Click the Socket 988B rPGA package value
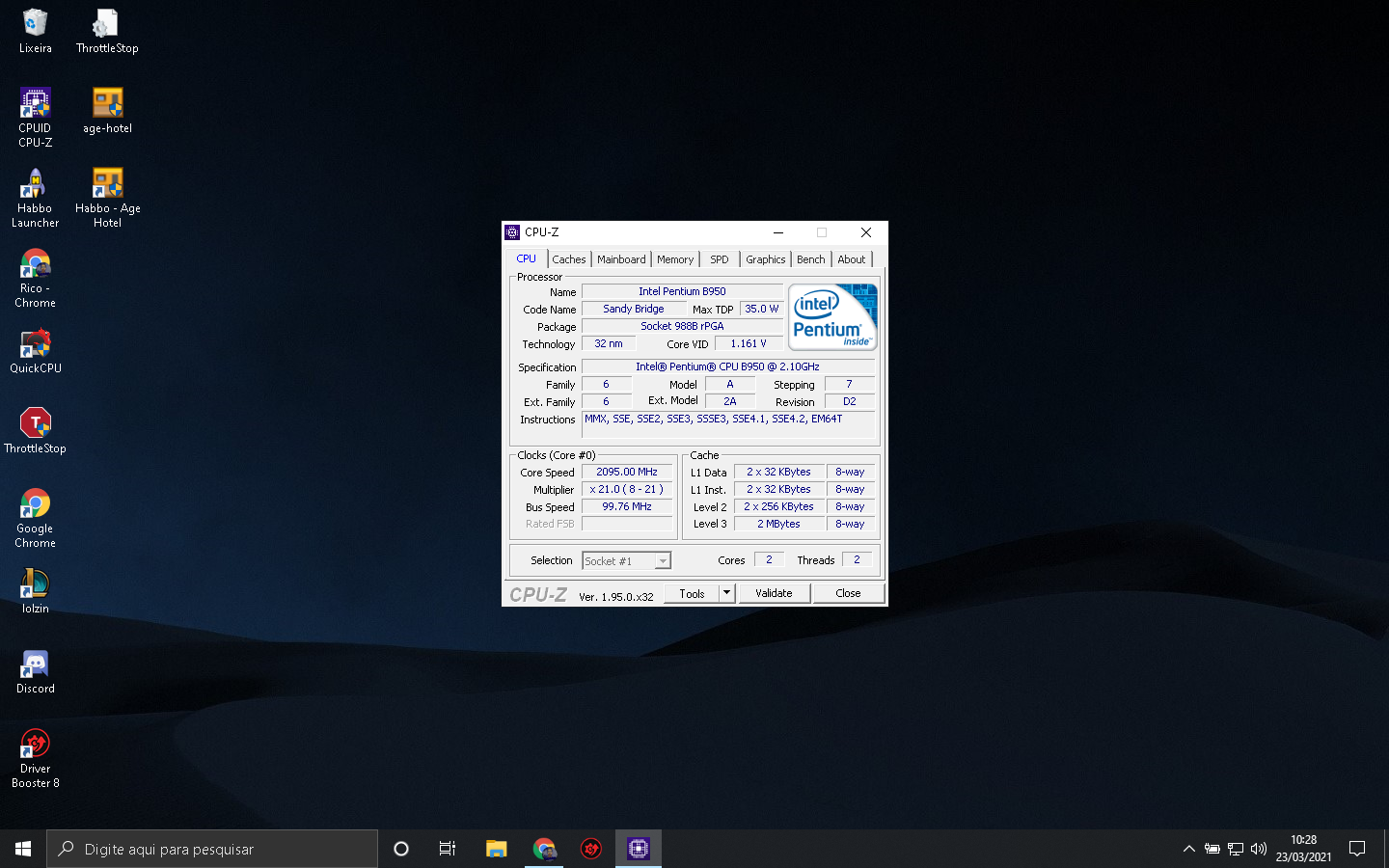1389x868 pixels. click(x=682, y=326)
